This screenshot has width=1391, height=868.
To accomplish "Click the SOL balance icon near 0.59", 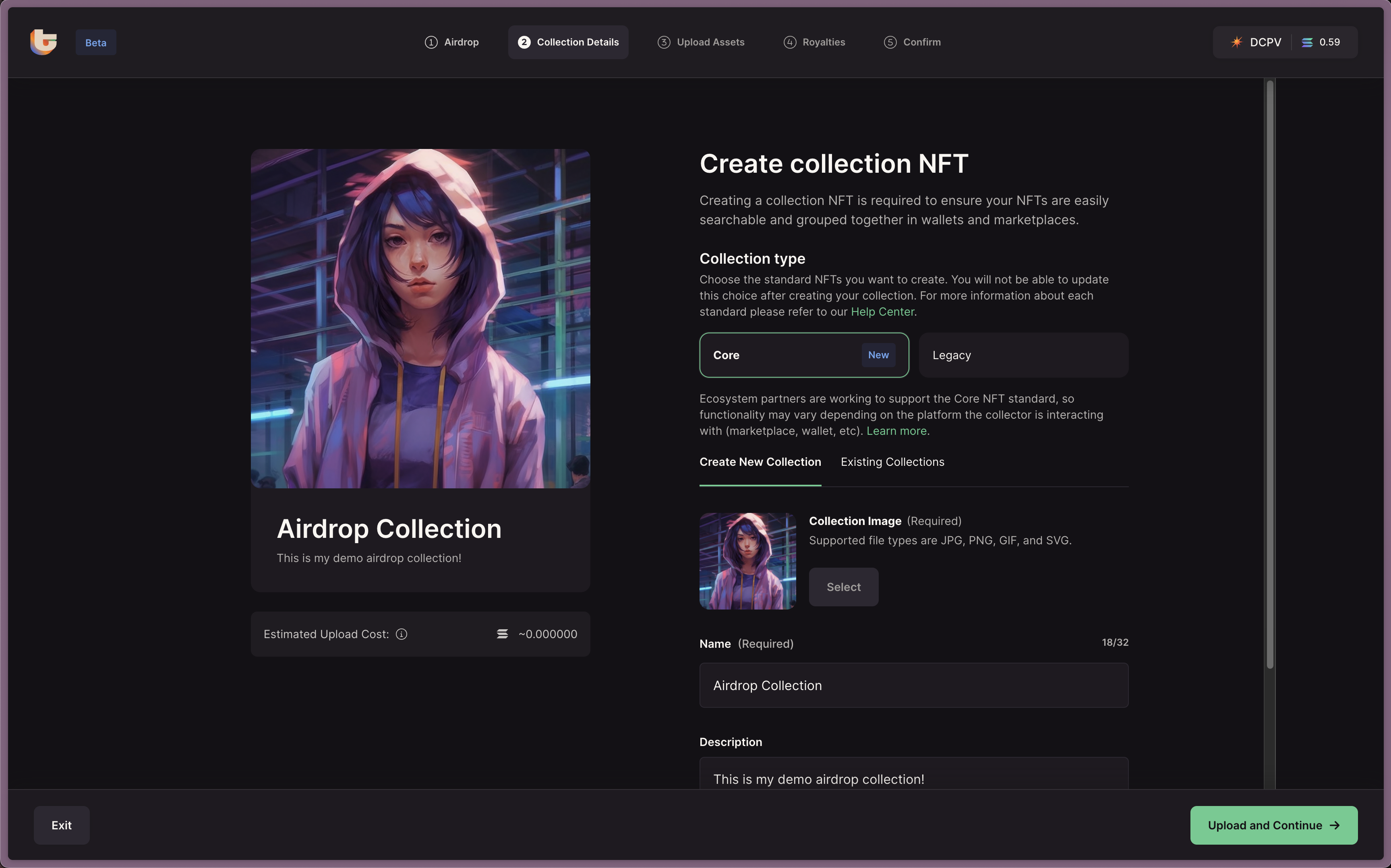I will pyautogui.click(x=1306, y=42).
